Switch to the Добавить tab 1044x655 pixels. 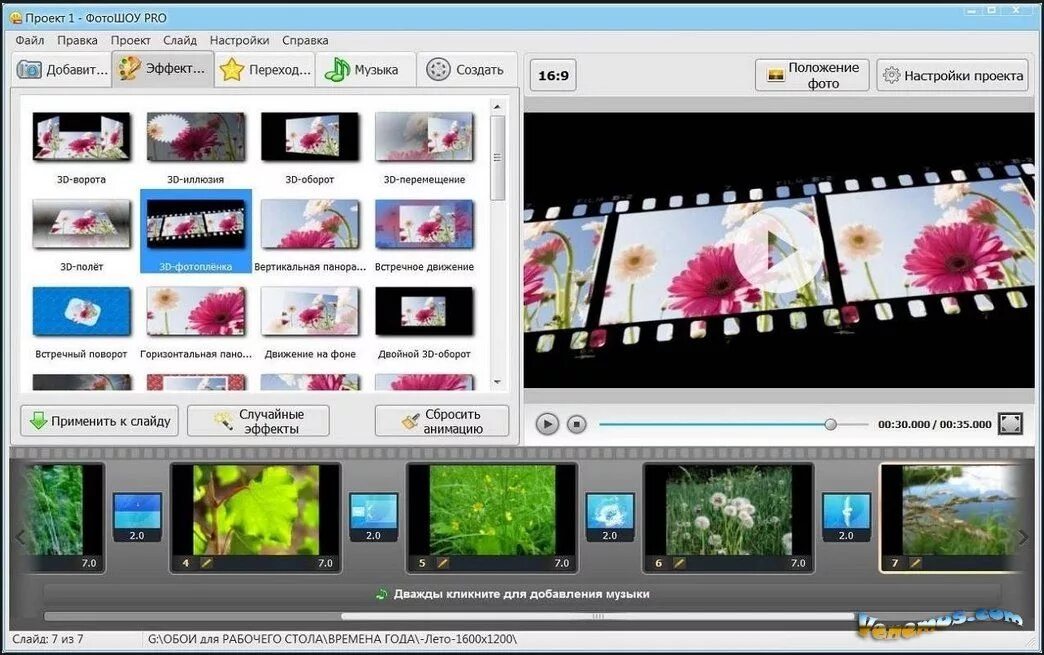coord(62,69)
